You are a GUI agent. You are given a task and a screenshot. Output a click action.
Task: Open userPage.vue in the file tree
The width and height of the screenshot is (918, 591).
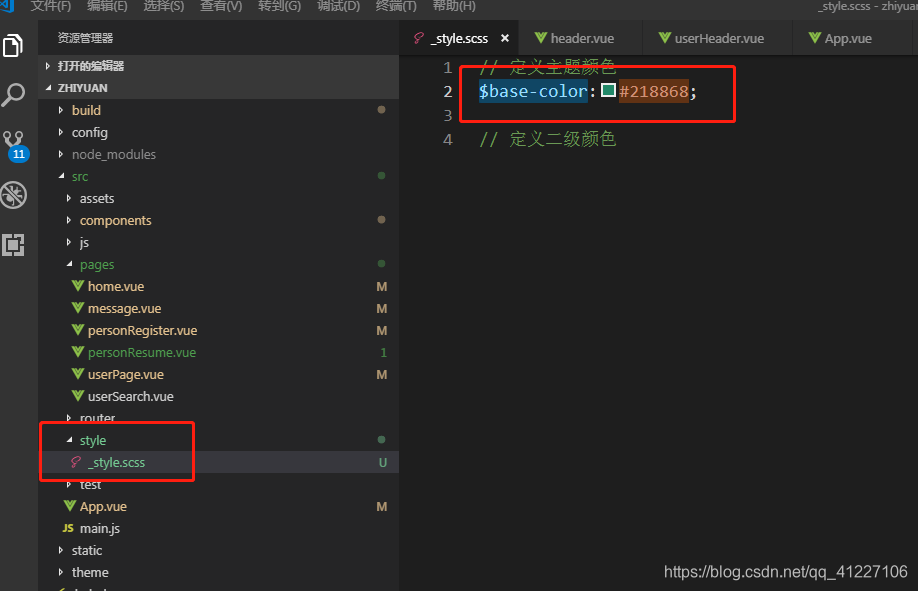[126, 374]
